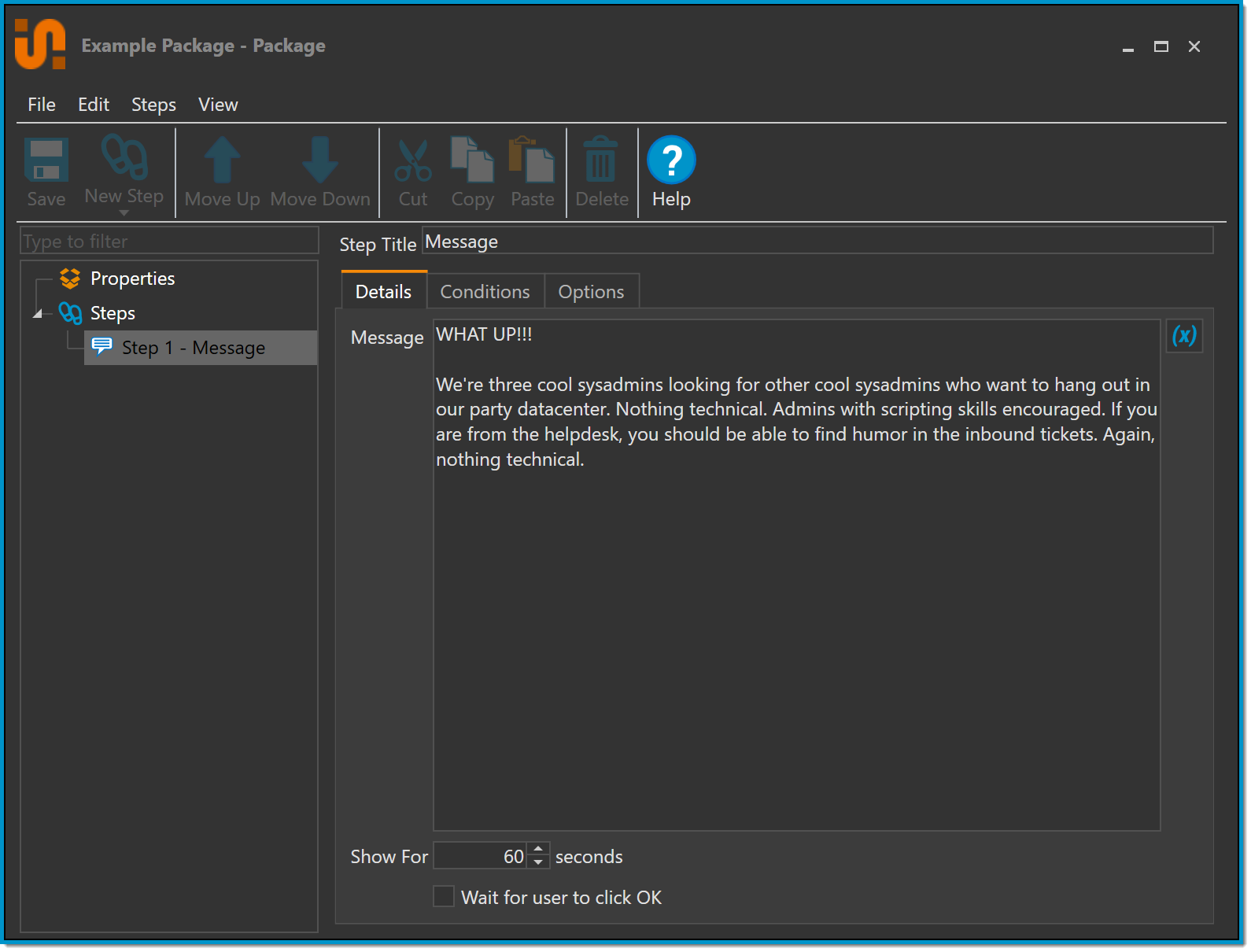Insert variable using the (x) button
Viewport: 1251px width, 952px height.
tap(1184, 336)
